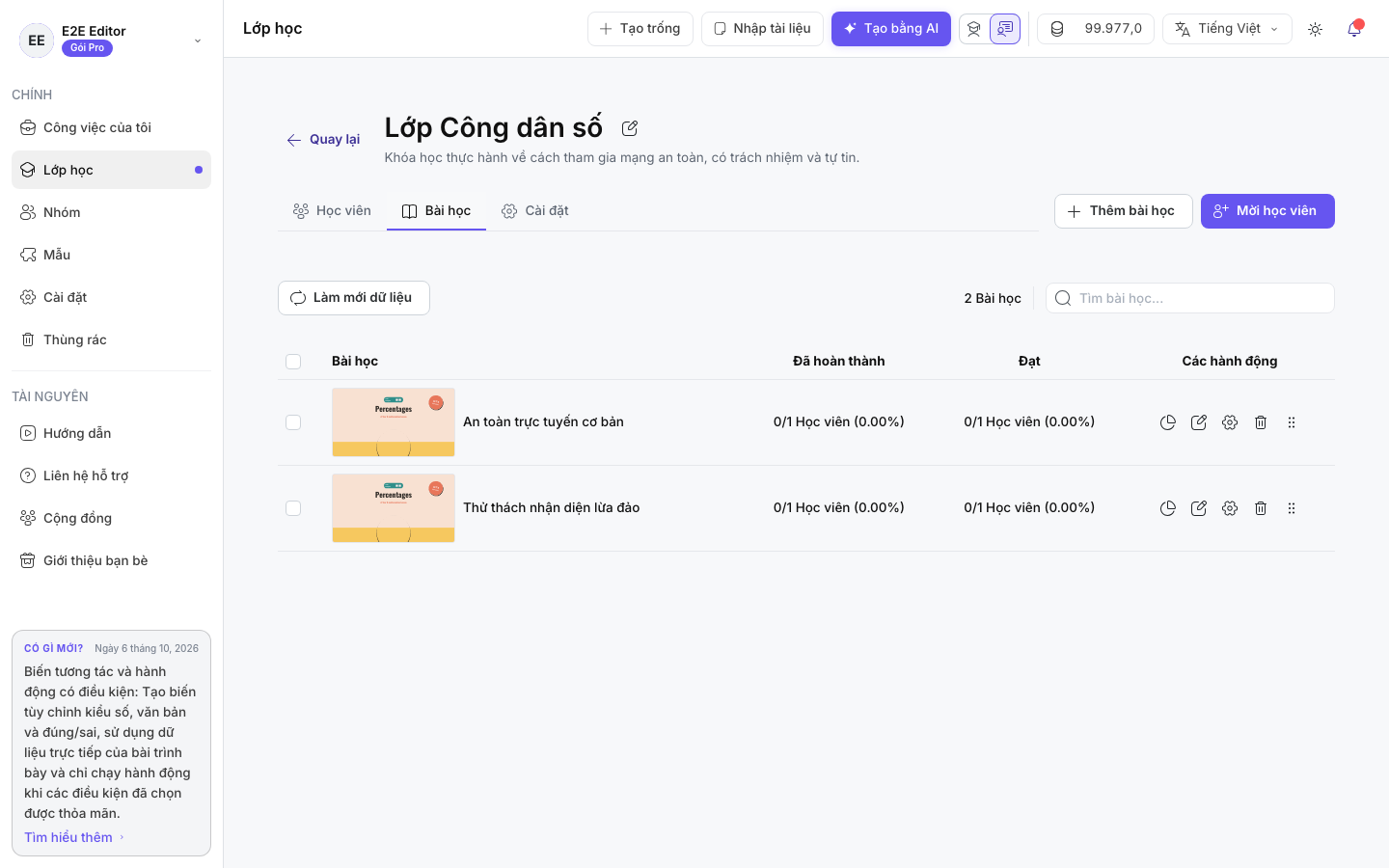Select all lessons with the header checkbox

pyautogui.click(x=293, y=362)
